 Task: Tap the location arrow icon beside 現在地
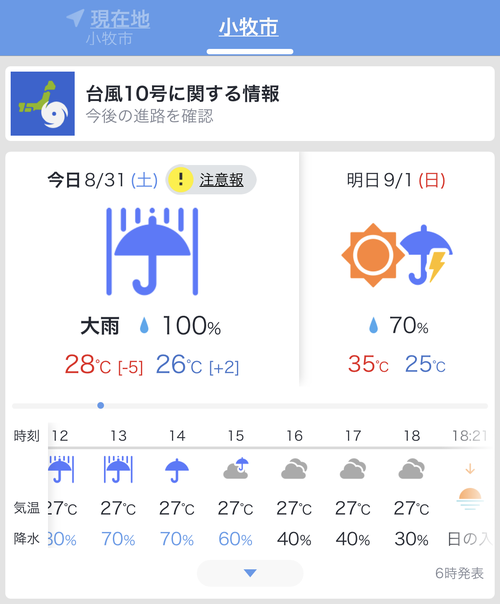pyautogui.click(x=75, y=18)
